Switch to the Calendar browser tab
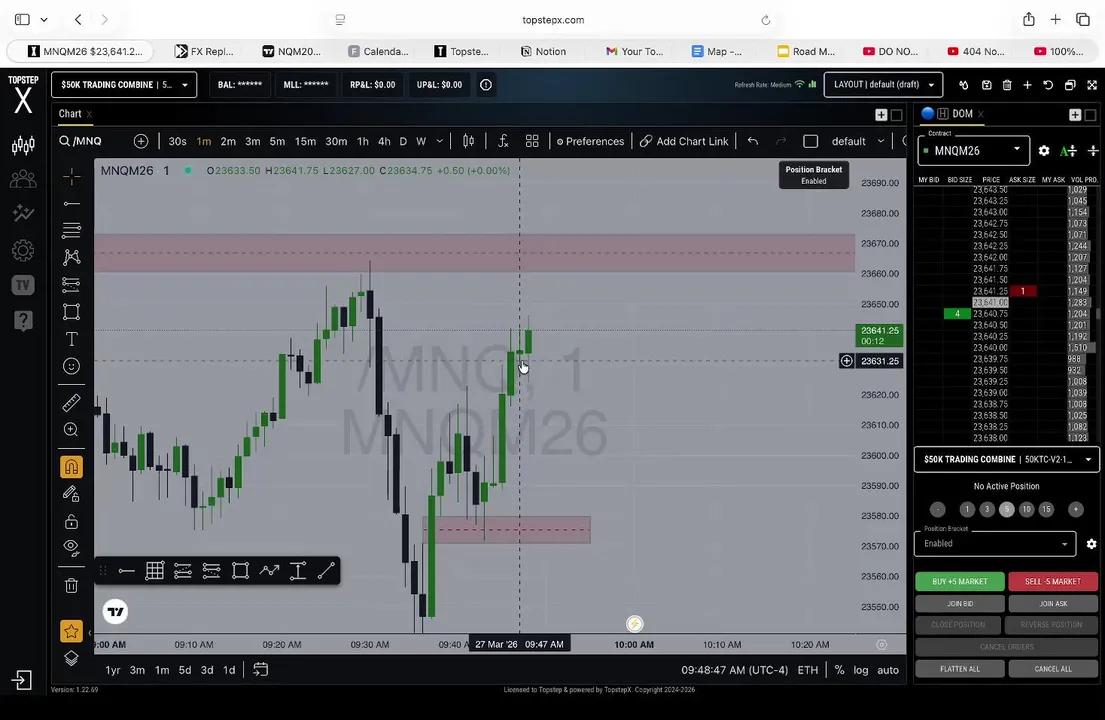 [378, 51]
